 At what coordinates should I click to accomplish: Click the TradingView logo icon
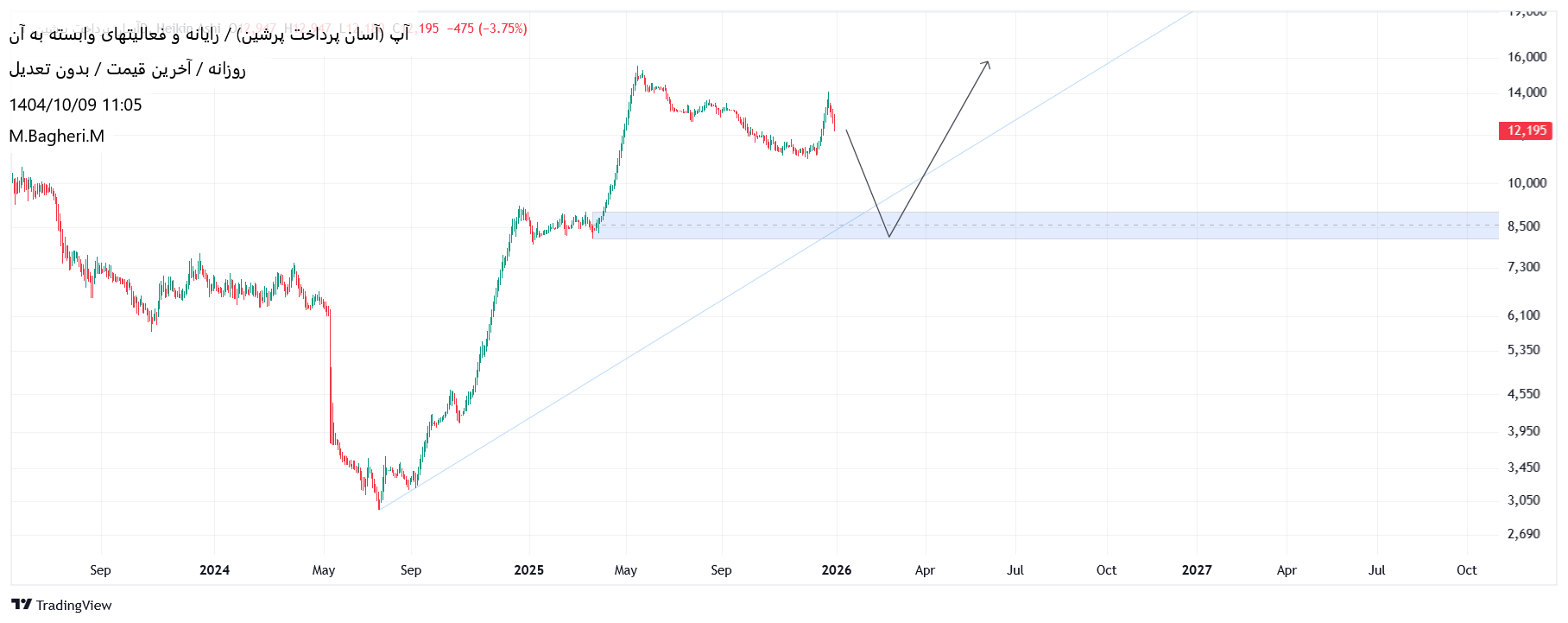pos(22,605)
